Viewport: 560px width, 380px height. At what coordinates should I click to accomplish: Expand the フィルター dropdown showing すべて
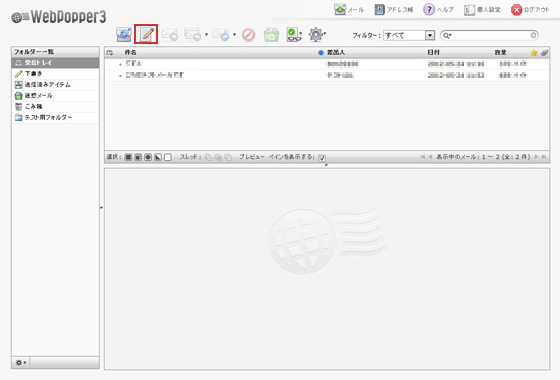[x=409, y=35]
